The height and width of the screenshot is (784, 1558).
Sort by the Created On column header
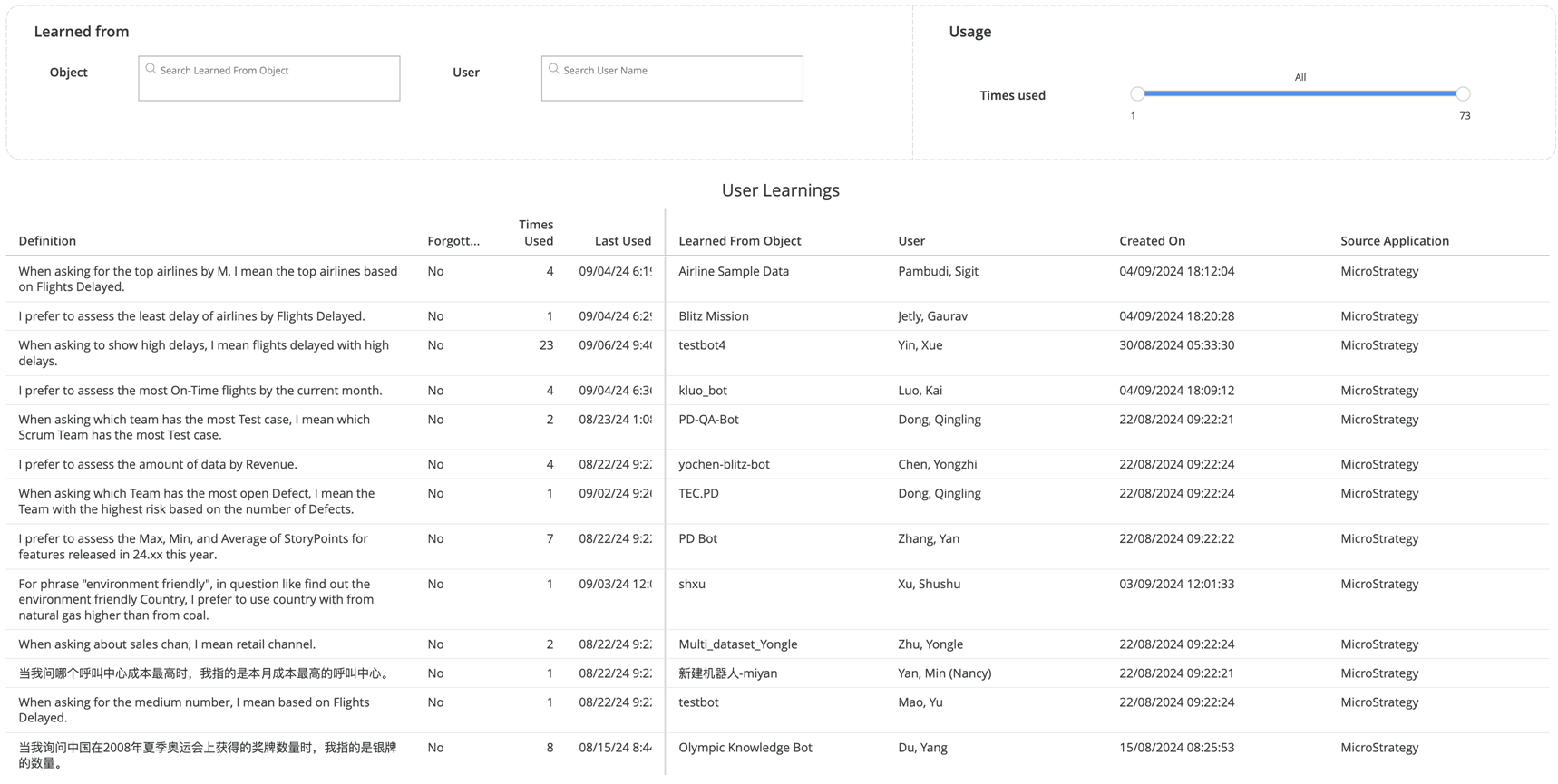point(1152,241)
